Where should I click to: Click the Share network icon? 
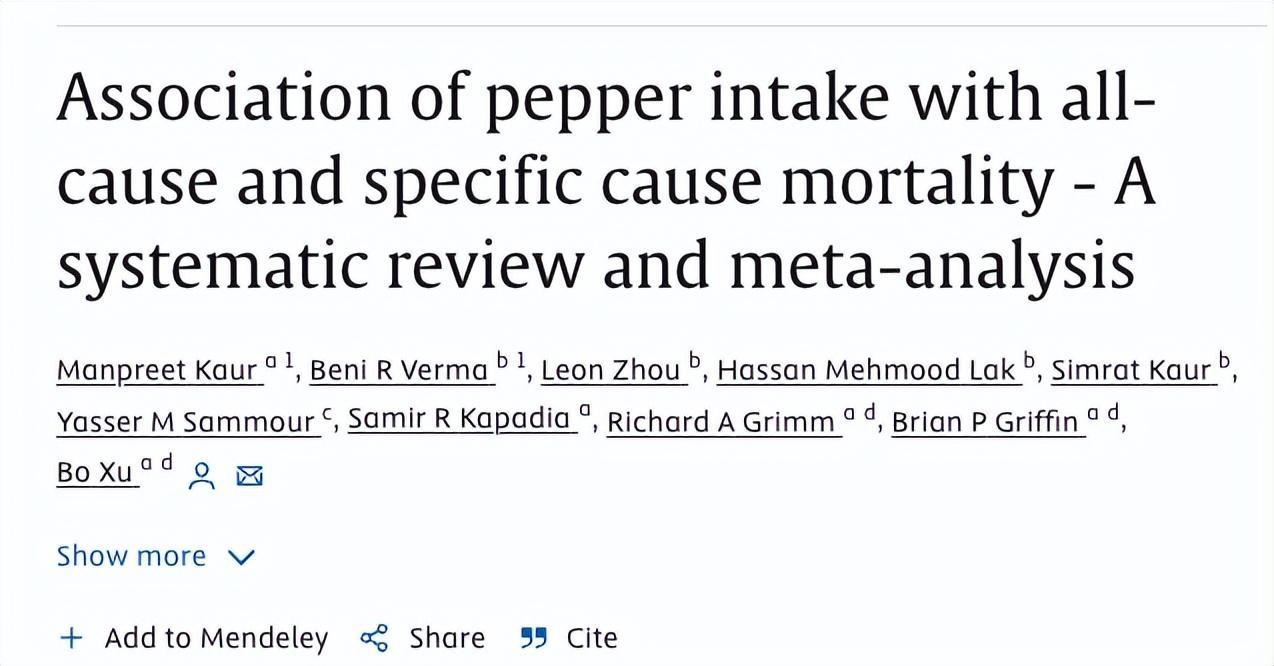pyautogui.click(x=374, y=638)
